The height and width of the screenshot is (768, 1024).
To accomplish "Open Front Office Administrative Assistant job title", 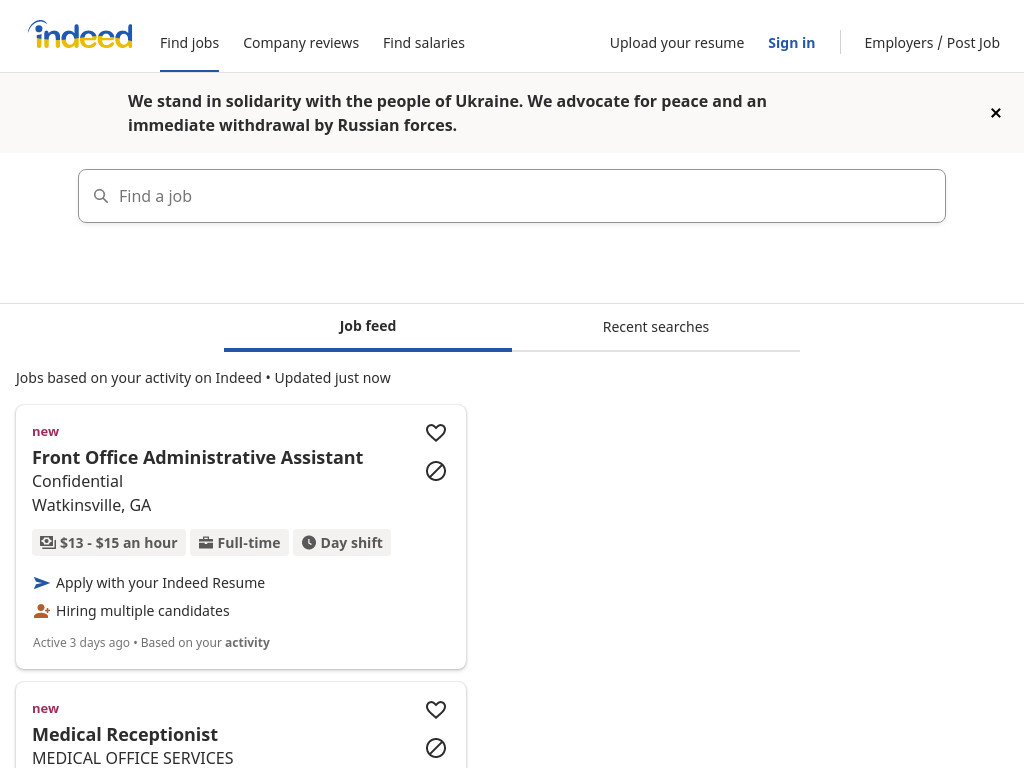I will point(197,458).
